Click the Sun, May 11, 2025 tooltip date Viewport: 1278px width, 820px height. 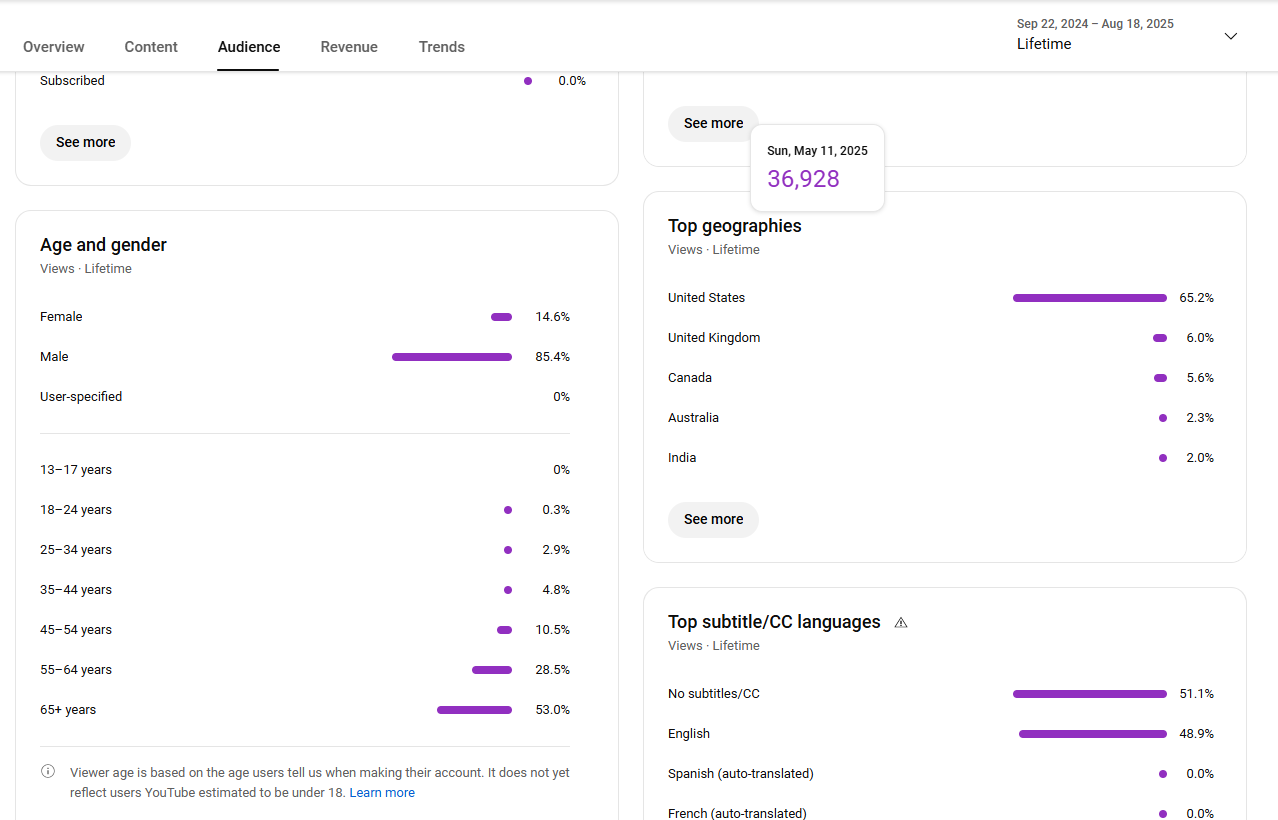(817, 151)
